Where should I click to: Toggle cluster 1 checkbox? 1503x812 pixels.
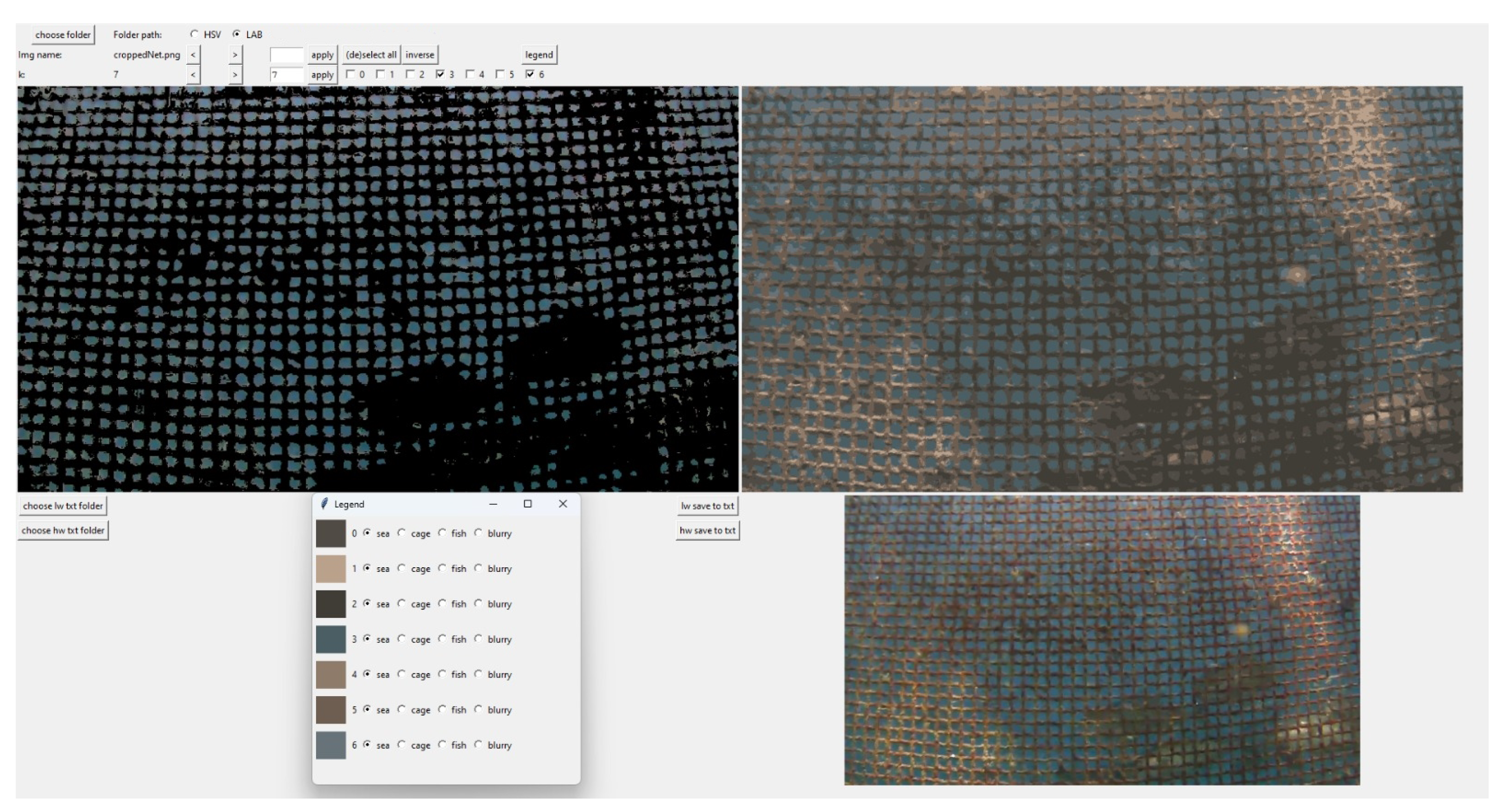click(x=381, y=74)
